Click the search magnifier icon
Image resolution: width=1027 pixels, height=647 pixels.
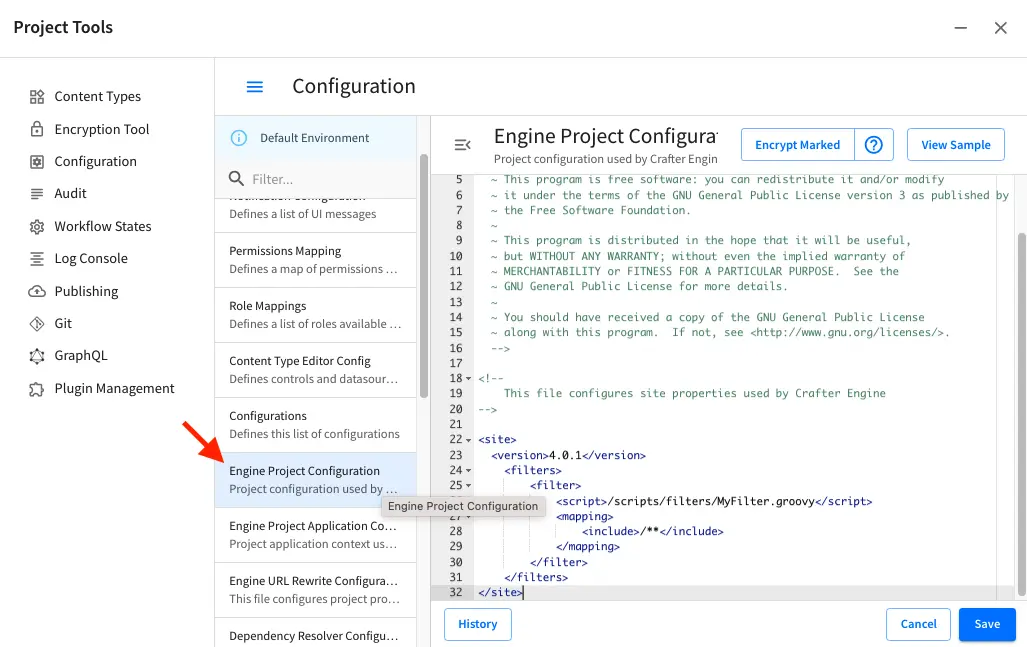236,178
